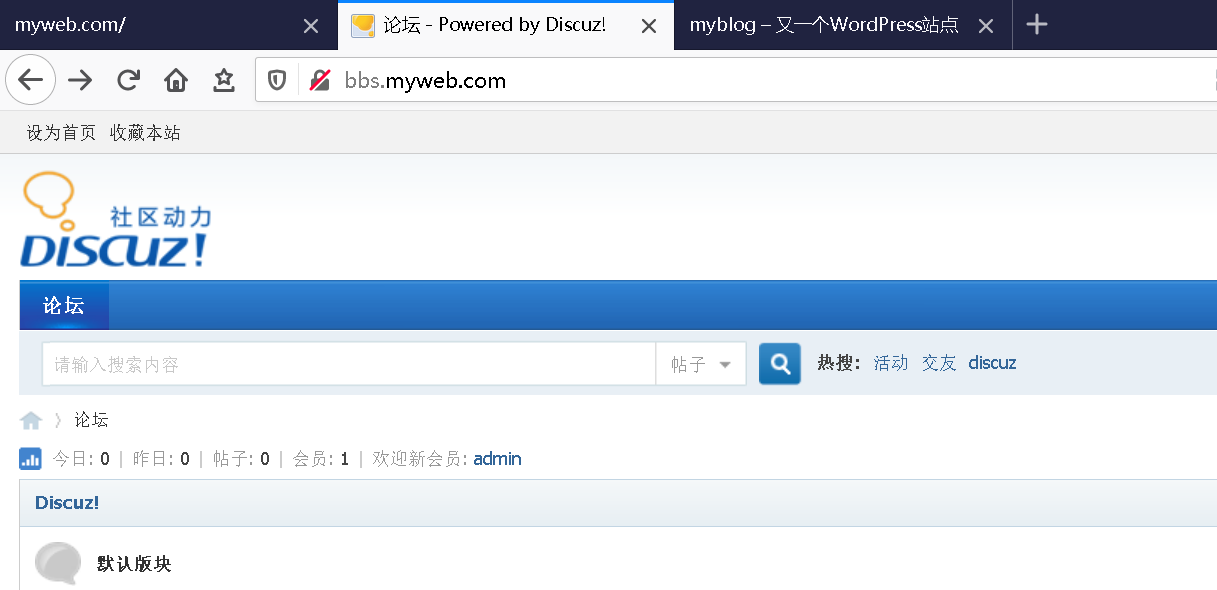
Task: Open a new tab with plus button
Action: tap(1037, 25)
